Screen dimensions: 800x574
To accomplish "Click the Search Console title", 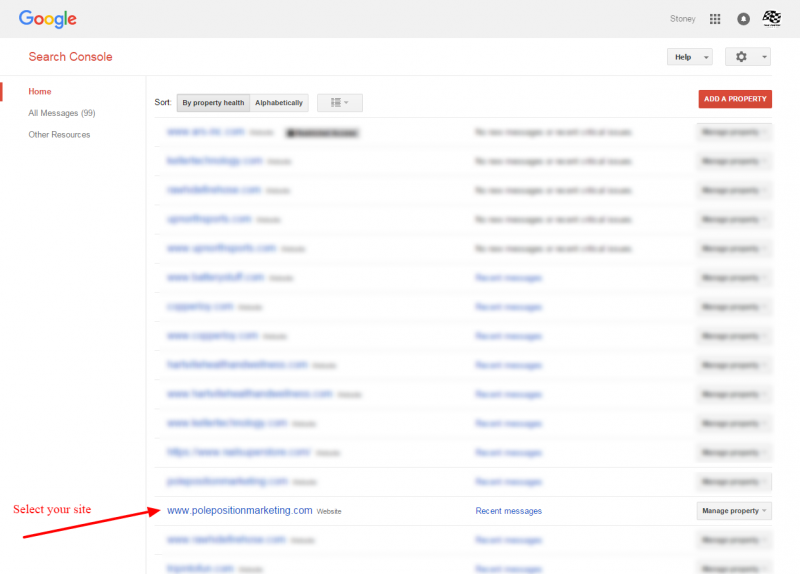I will pyautogui.click(x=70, y=57).
